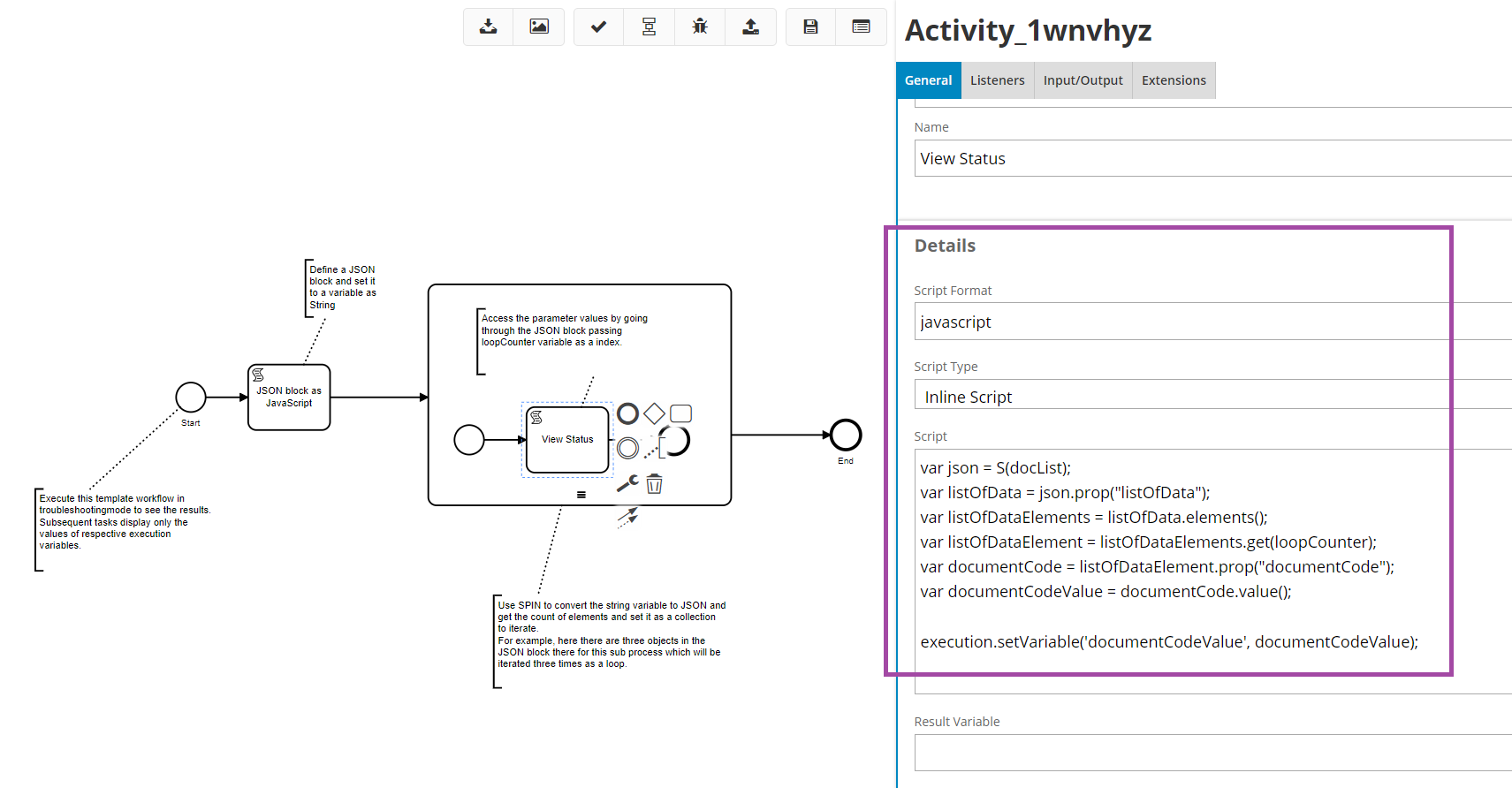Click the download diagram toolbar icon

click(488, 27)
